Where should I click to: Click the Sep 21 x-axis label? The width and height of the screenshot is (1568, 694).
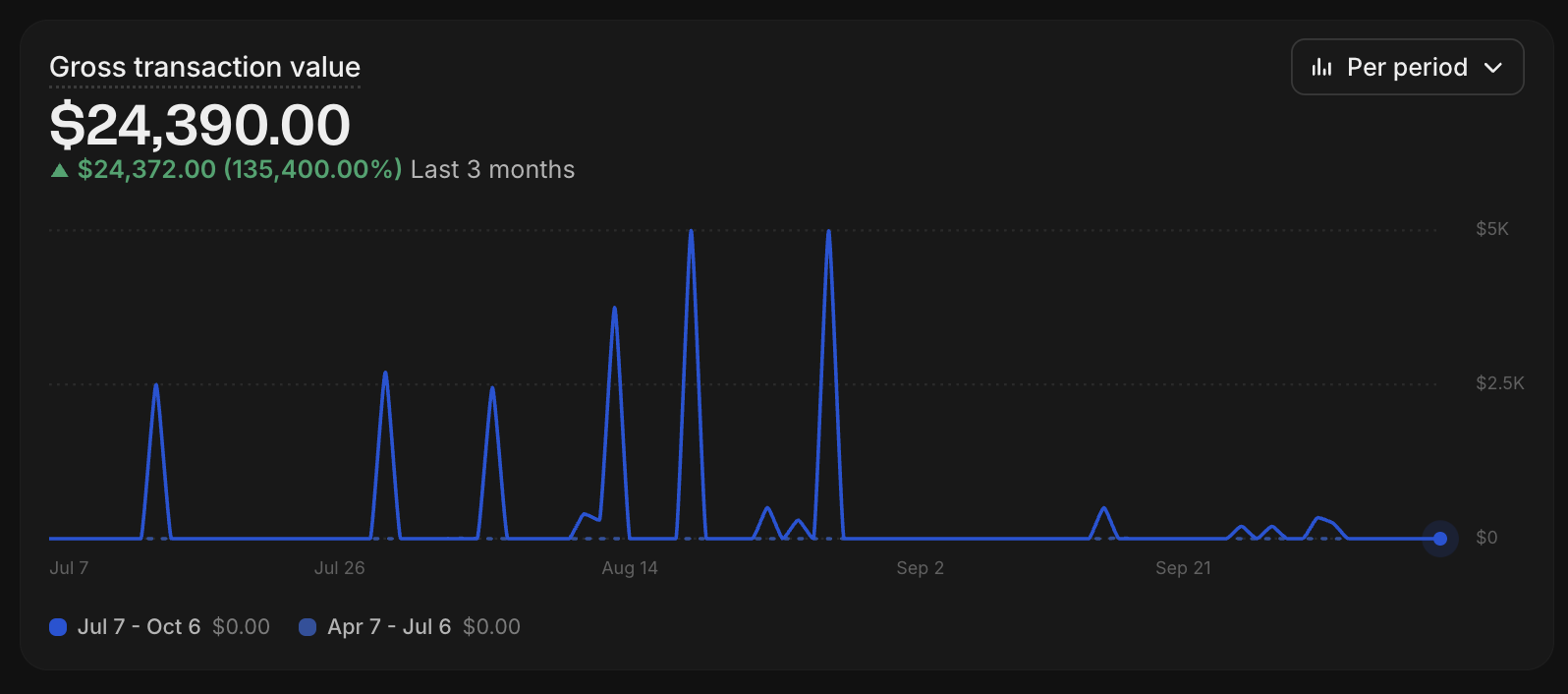1183,568
